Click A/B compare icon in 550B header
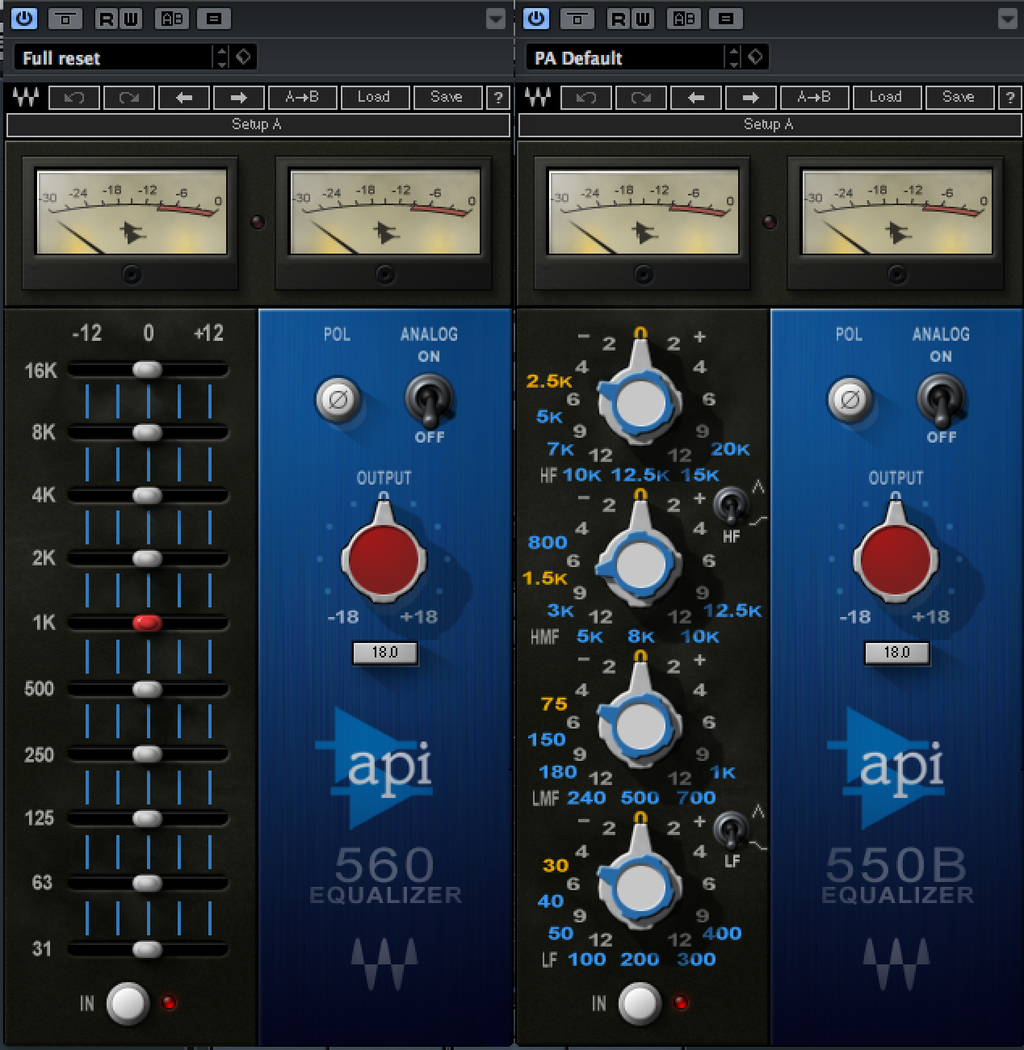The image size is (1024, 1050). pyautogui.click(x=684, y=19)
